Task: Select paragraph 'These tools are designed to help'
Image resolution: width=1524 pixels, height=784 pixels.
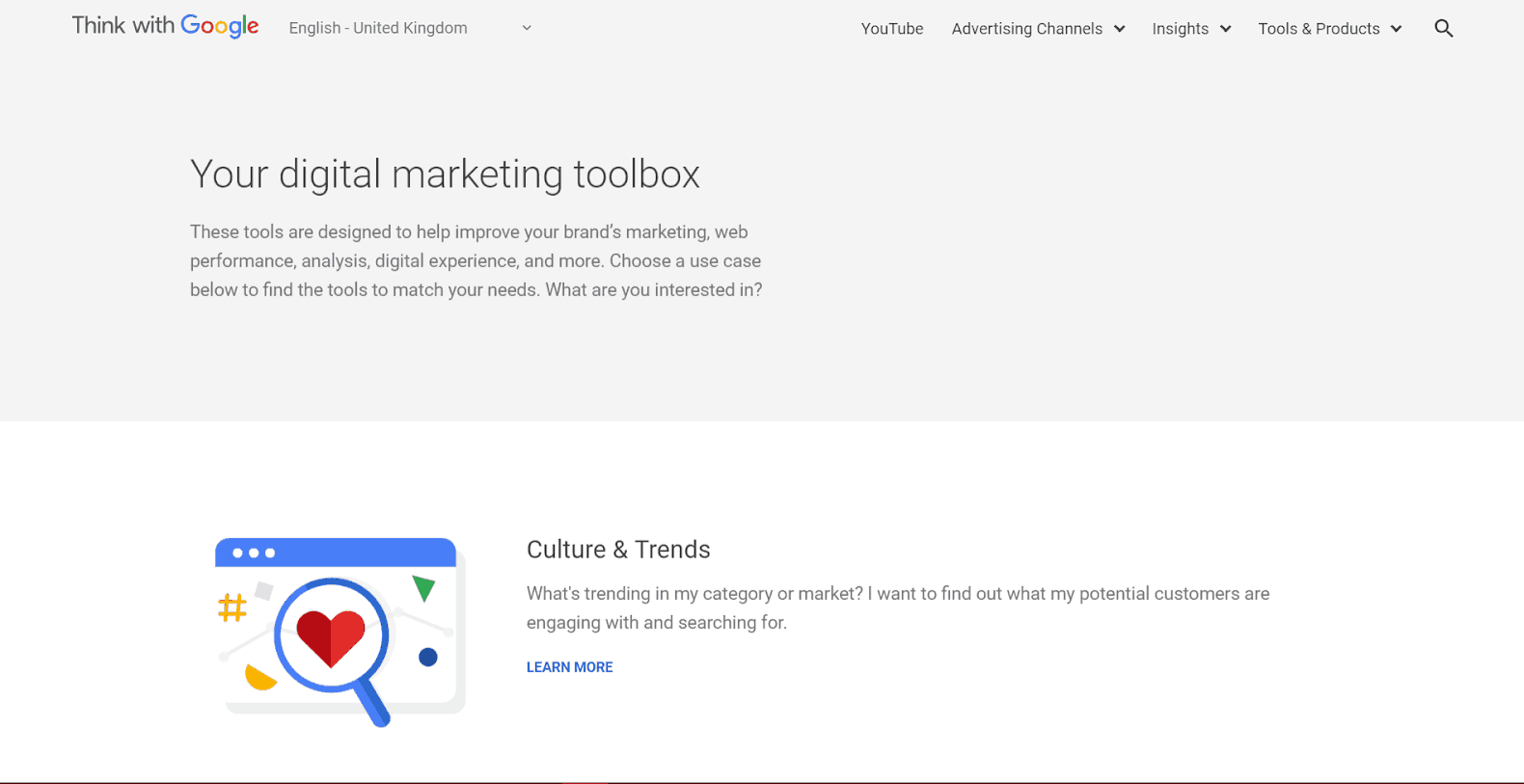Action: click(476, 260)
